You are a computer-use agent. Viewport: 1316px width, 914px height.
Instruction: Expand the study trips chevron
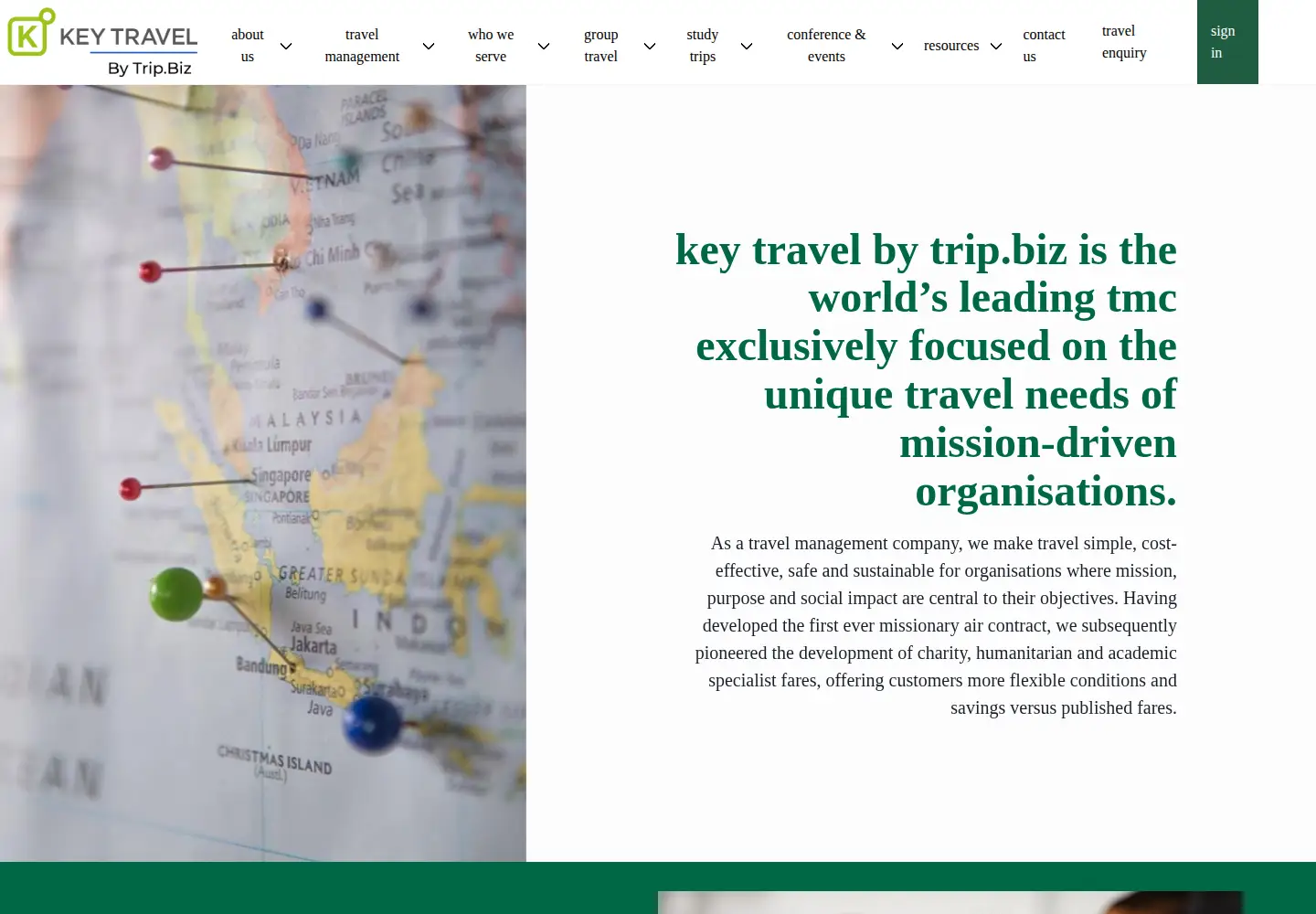(747, 46)
